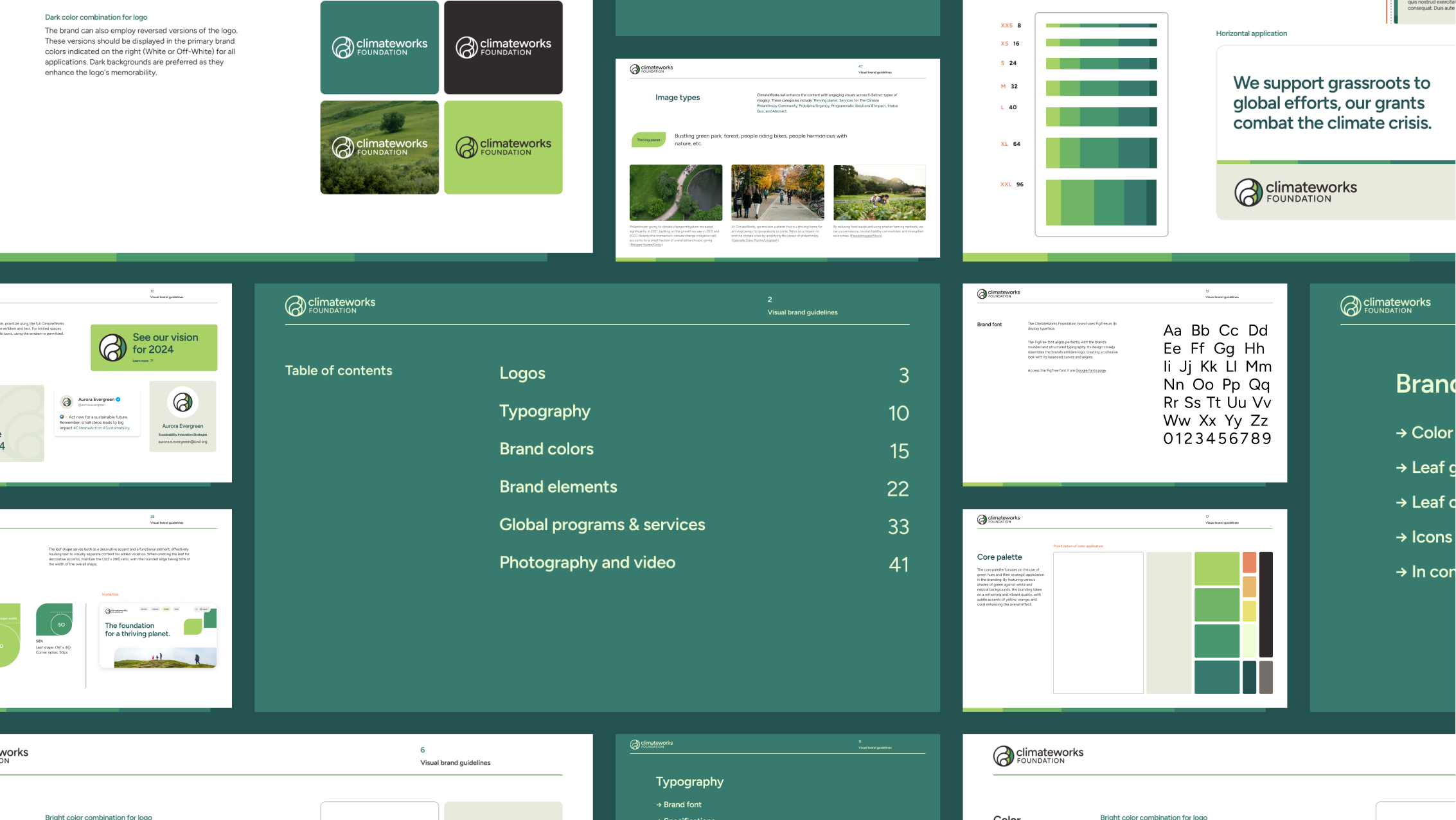1456x820 pixels.
Task: Click the climateworks logo on the charcoal tile
Action: [x=503, y=47]
